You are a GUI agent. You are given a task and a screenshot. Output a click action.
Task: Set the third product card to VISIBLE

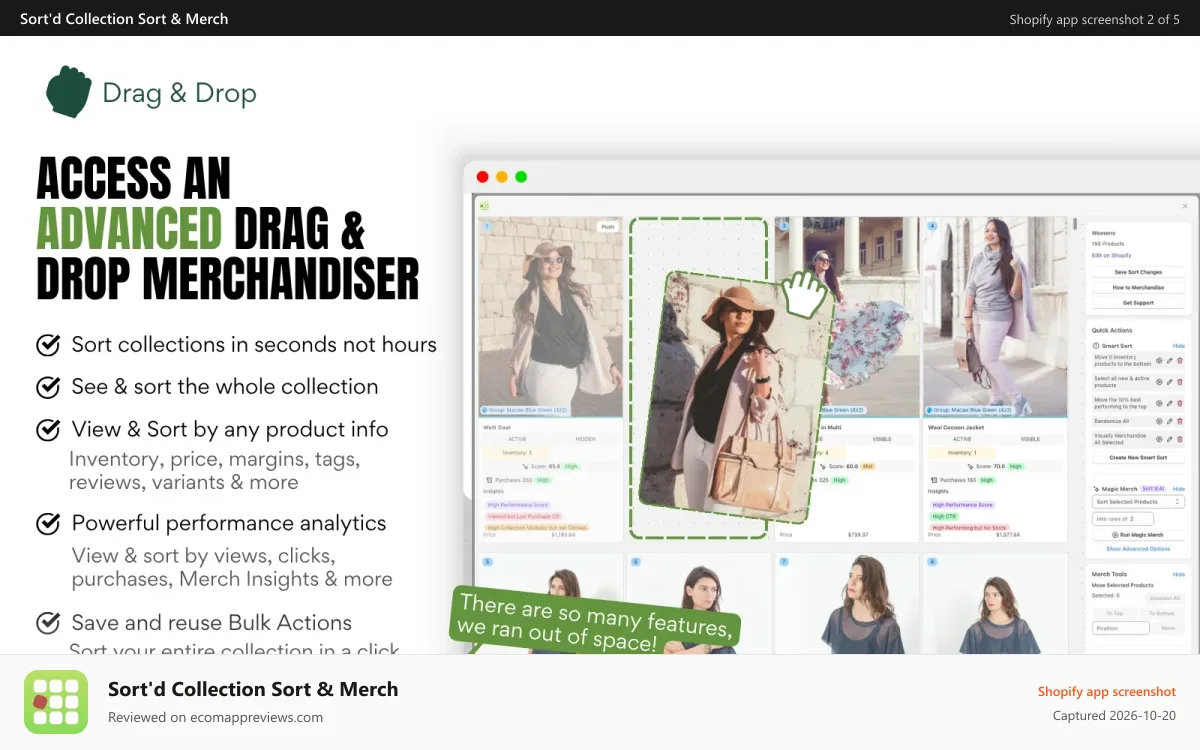(x=881, y=439)
